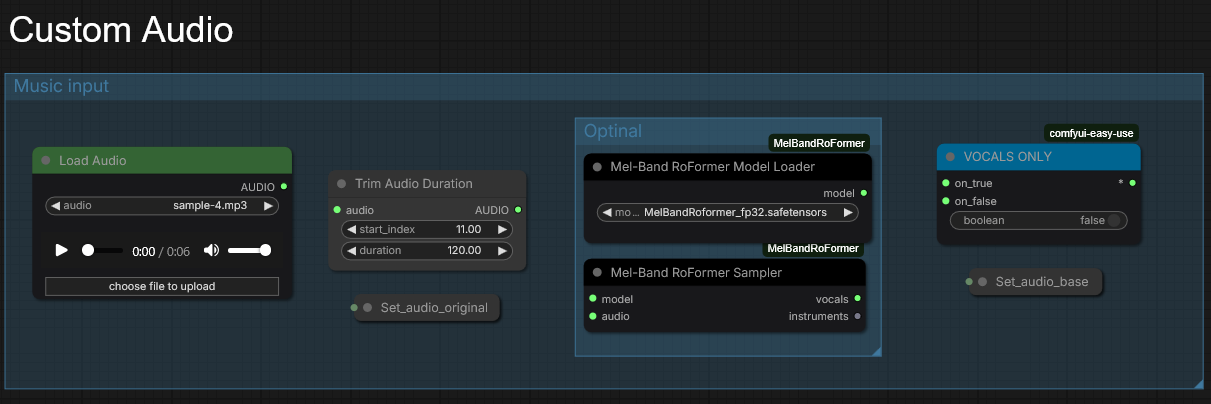Click comfyui-easy-use badge

pyautogui.click(x=1092, y=133)
